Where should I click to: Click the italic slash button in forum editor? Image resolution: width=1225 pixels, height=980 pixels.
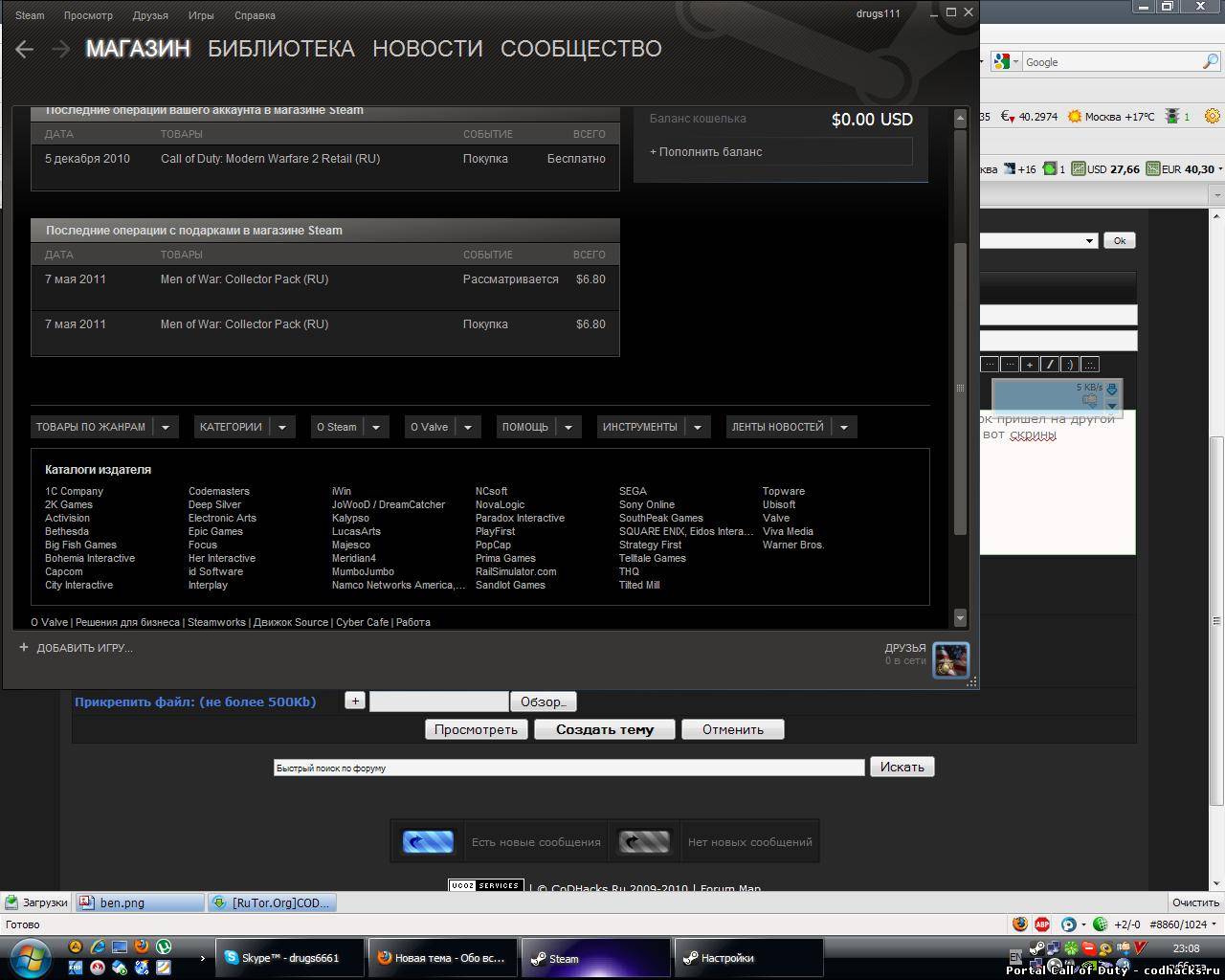(1049, 365)
